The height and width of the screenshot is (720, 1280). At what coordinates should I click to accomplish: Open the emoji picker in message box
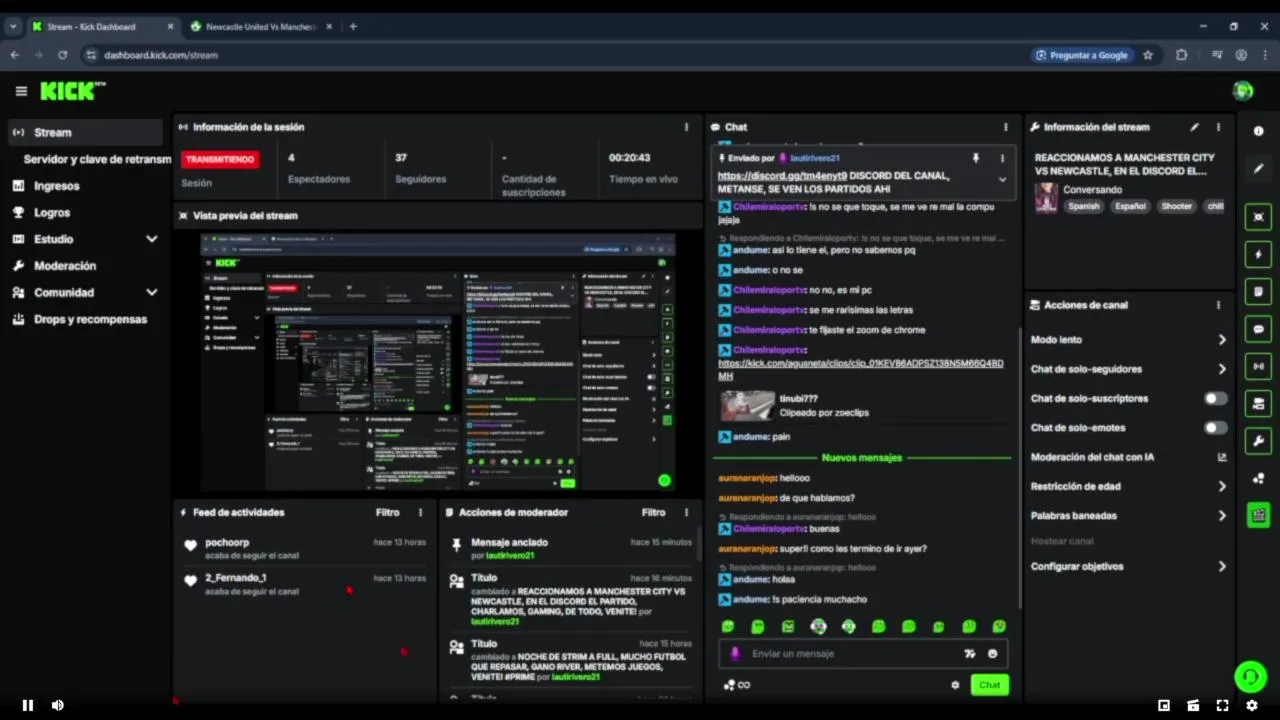[x=993, y=654]
